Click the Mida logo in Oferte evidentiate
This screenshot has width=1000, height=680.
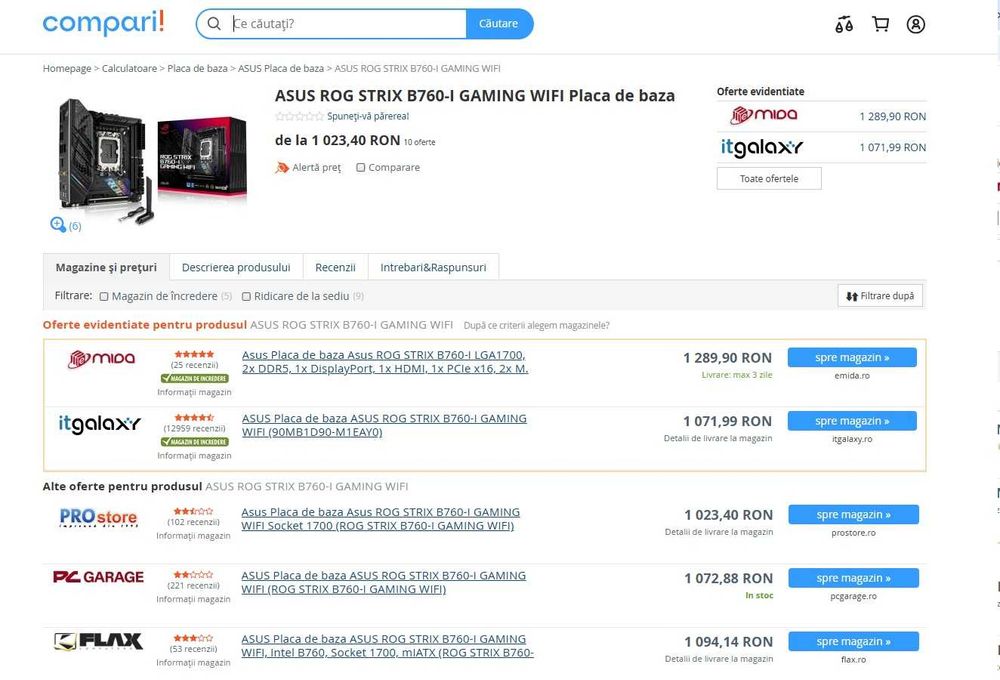(x=763, y=115)
